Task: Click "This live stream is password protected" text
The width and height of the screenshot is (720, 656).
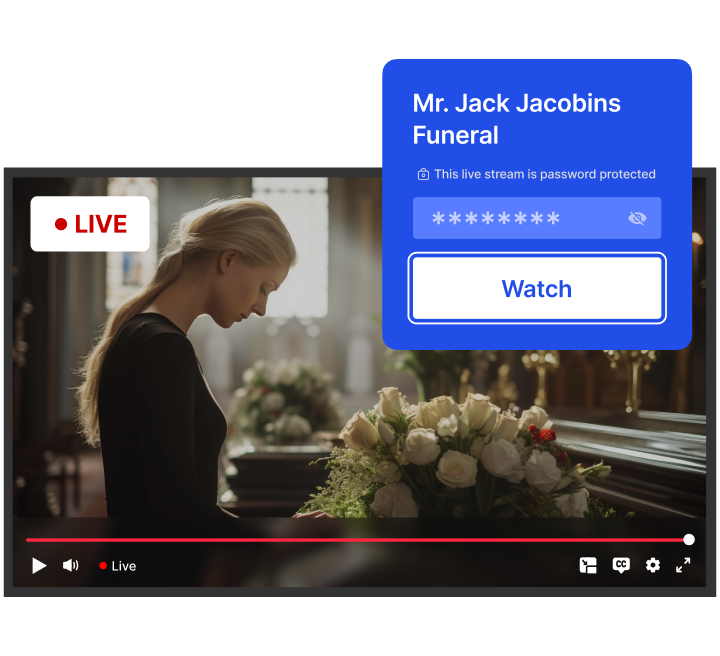Action: tap(545, 174)
